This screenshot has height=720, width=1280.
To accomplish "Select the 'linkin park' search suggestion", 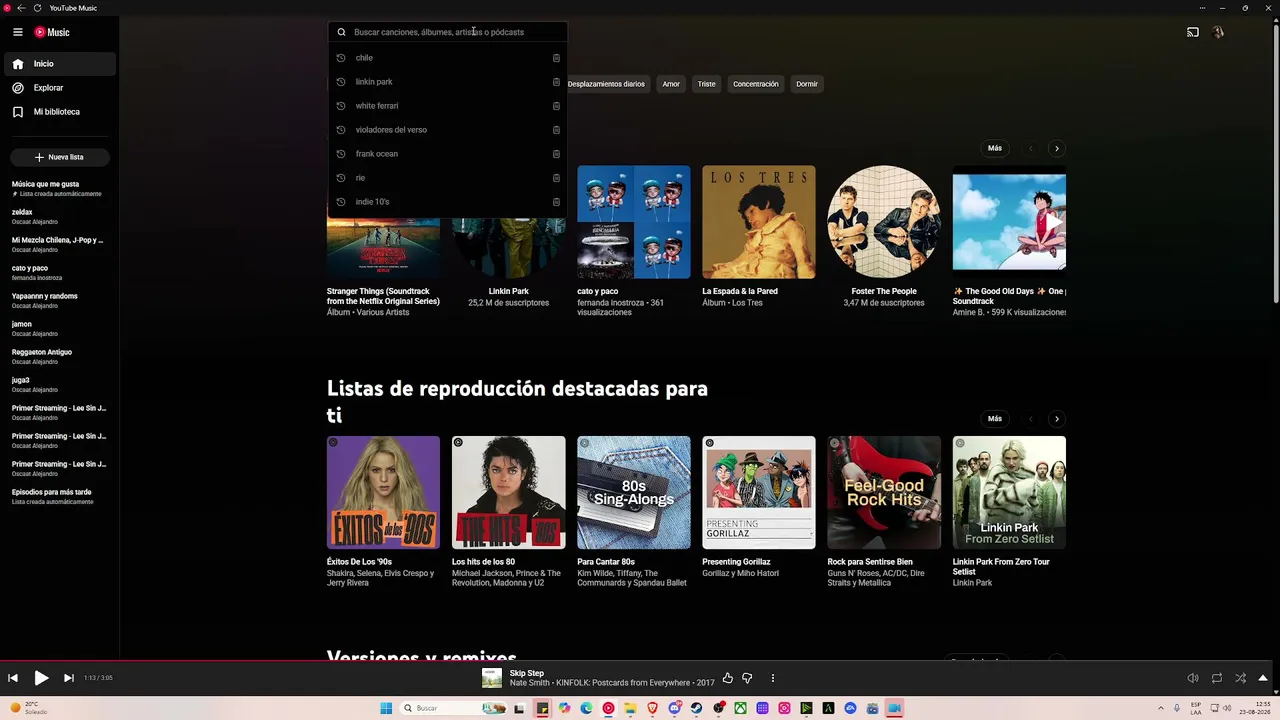I will tap(448, 82).
